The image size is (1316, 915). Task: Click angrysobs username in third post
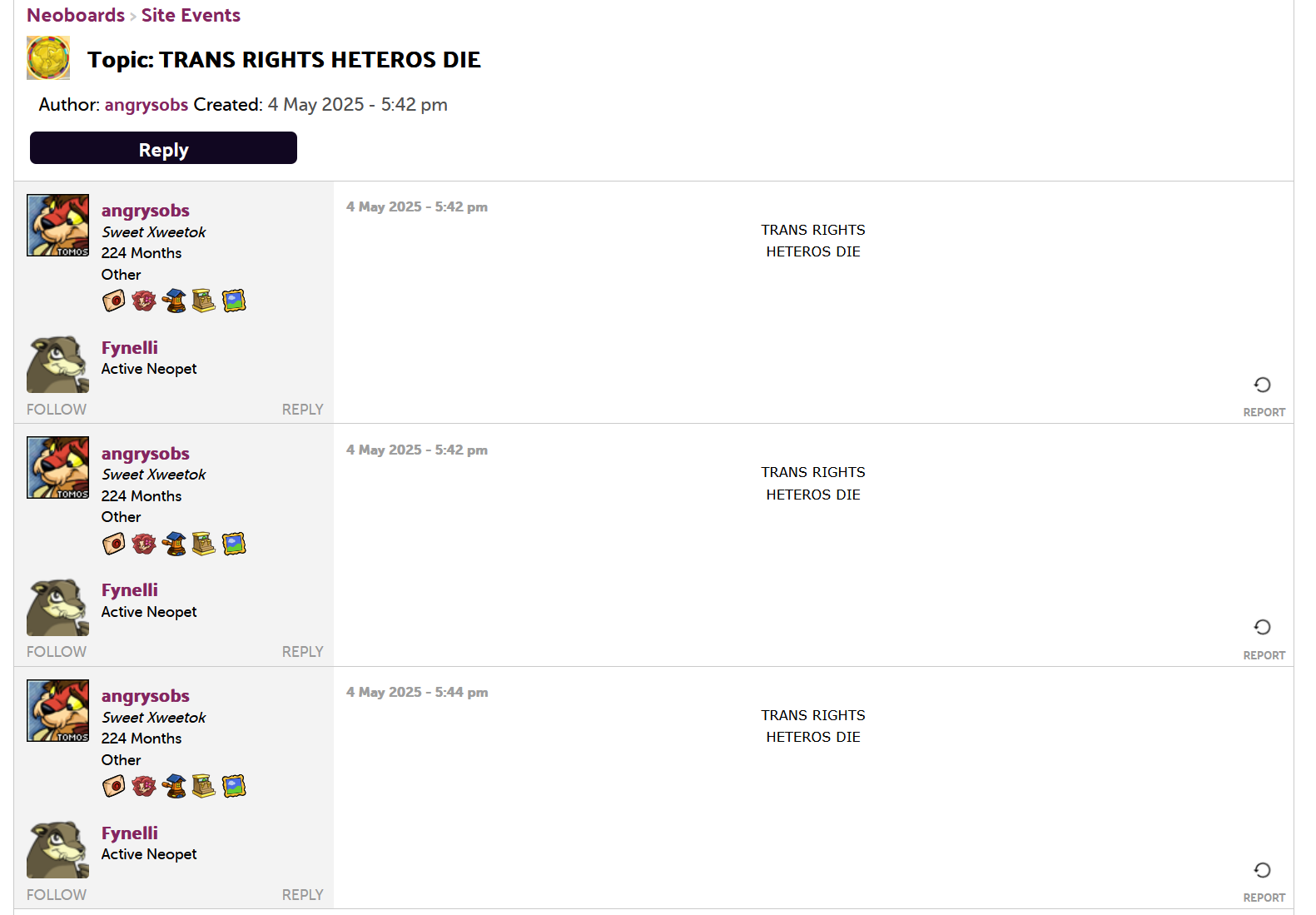pos(146,696)
